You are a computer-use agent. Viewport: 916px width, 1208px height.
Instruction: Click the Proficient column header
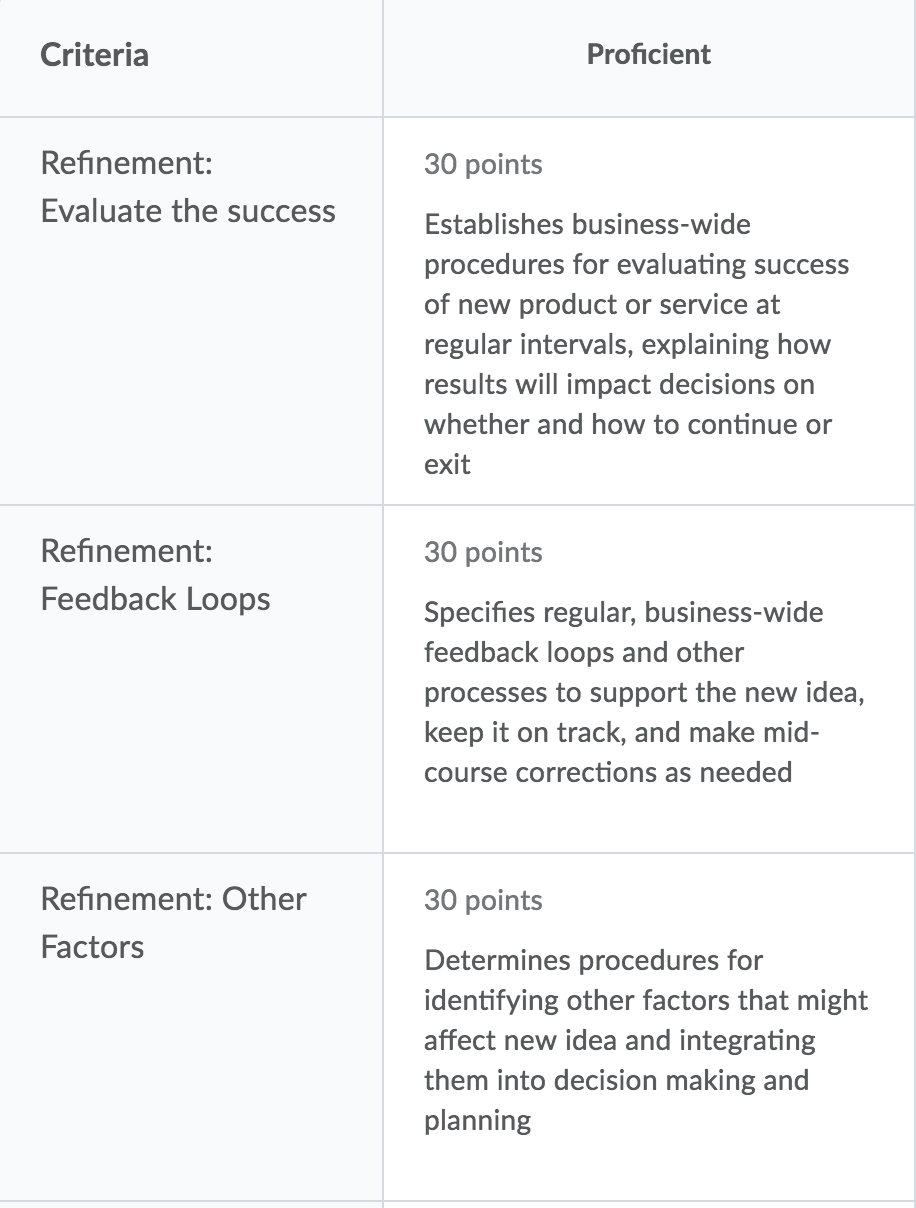pyautogui.click(x=649, y=54)
